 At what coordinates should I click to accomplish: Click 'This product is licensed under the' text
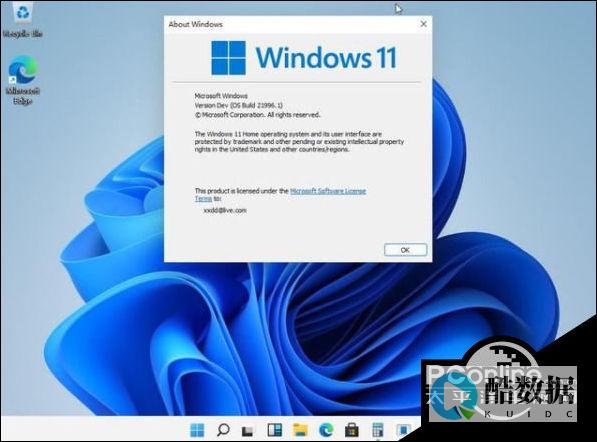coord(242,191)
